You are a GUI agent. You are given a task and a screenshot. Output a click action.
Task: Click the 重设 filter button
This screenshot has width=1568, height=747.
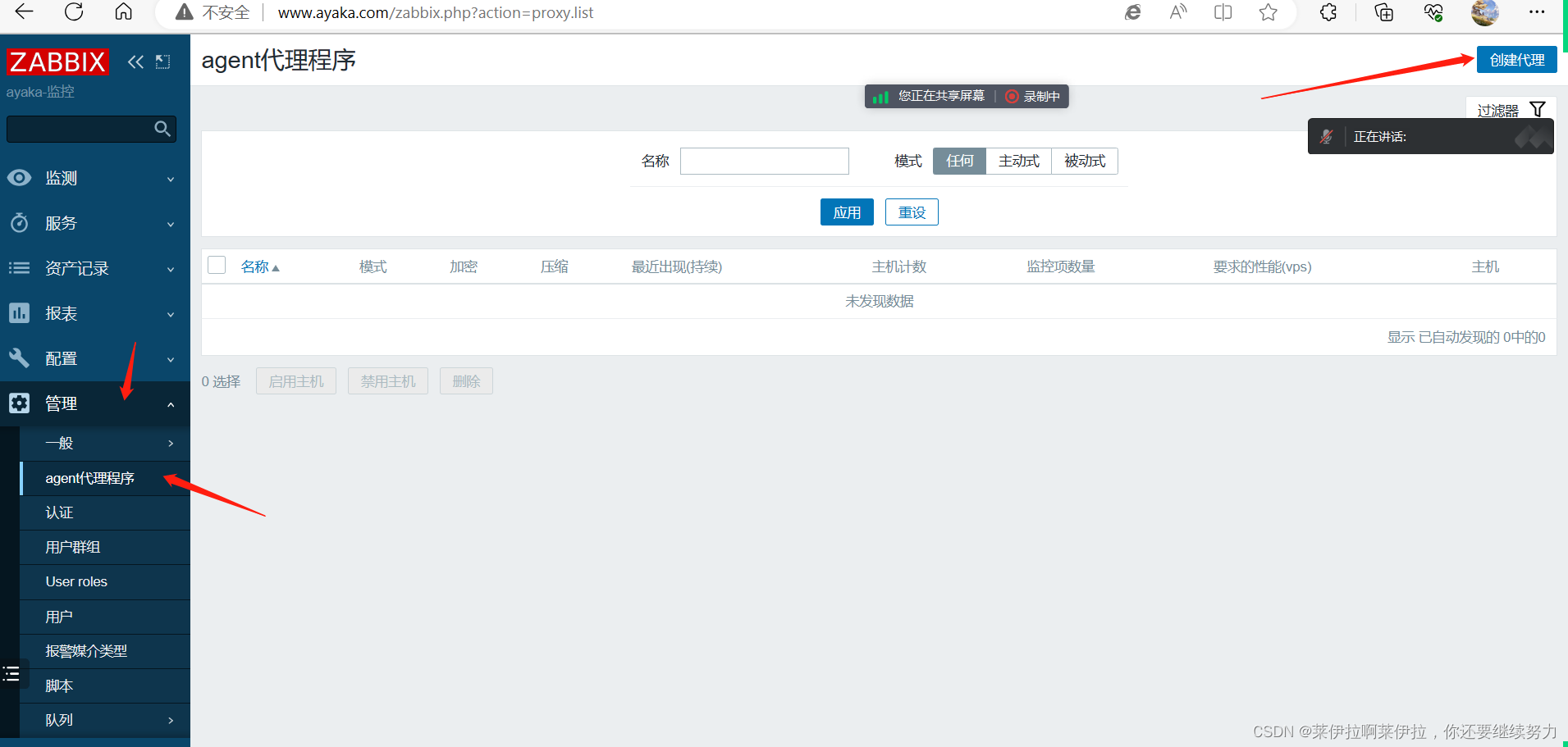[x=912, y=212]
